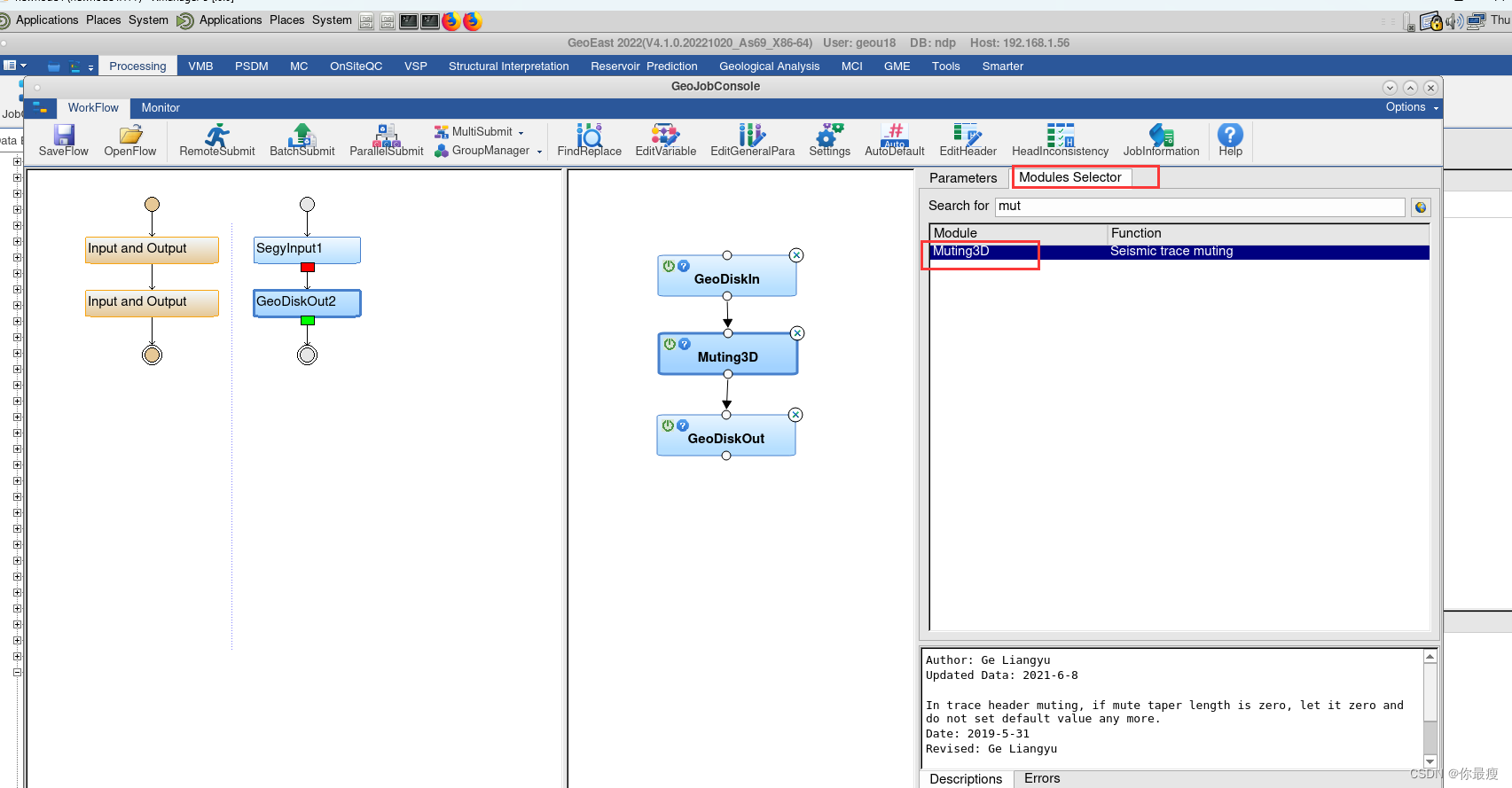Select the SegyInput1 flow node

click(x=307, y=249)
